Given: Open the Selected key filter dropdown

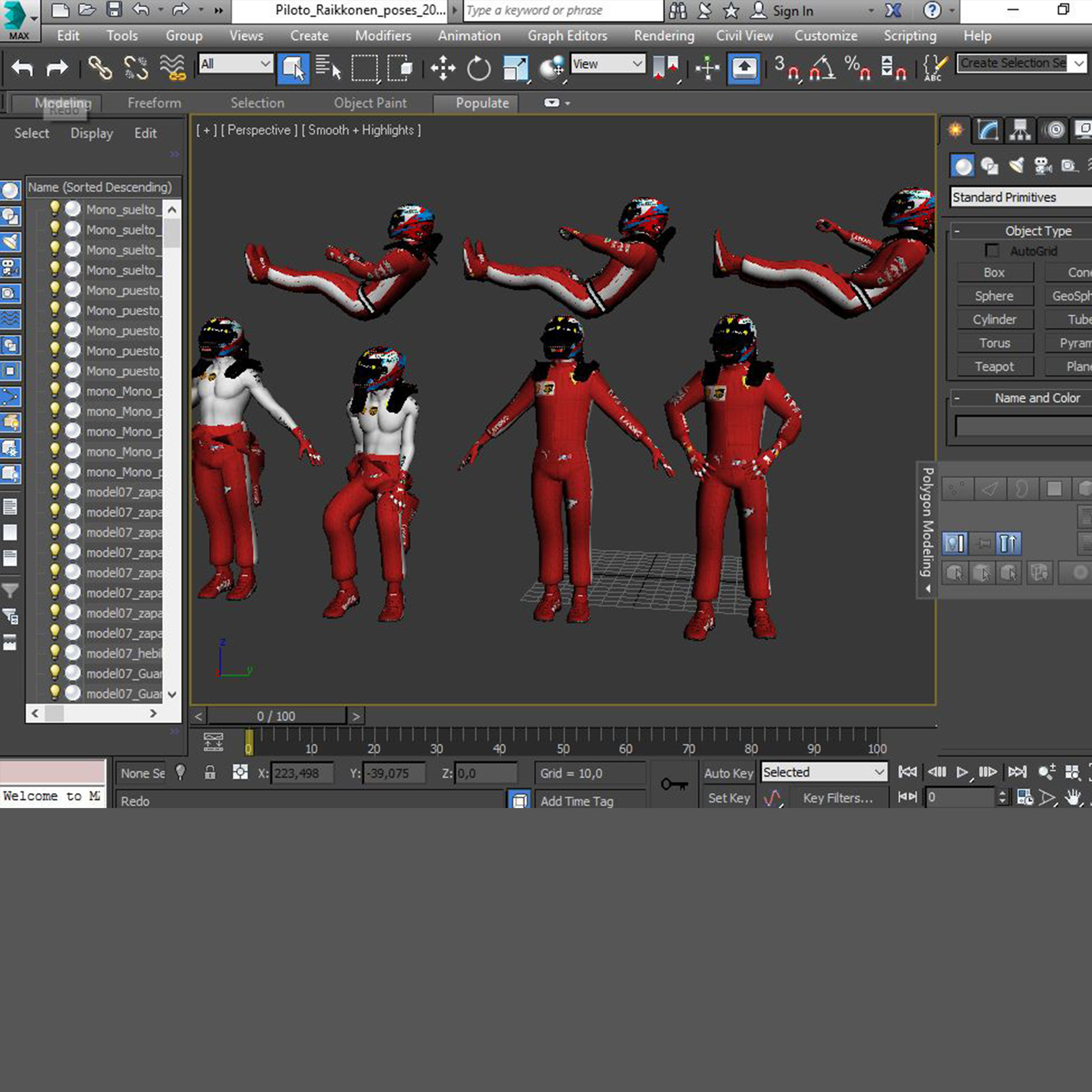Looking at the screenshot, I should pyautogui.click(x=823, y=772).
